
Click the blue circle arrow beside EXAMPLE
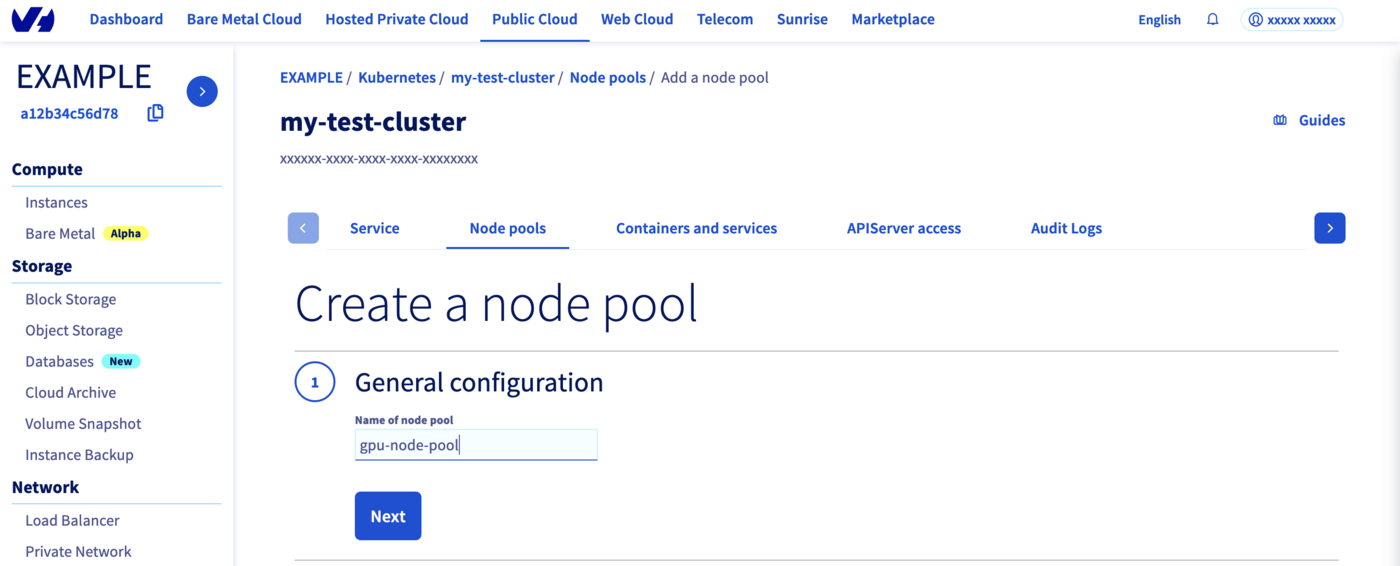click(x=202, y=91)
